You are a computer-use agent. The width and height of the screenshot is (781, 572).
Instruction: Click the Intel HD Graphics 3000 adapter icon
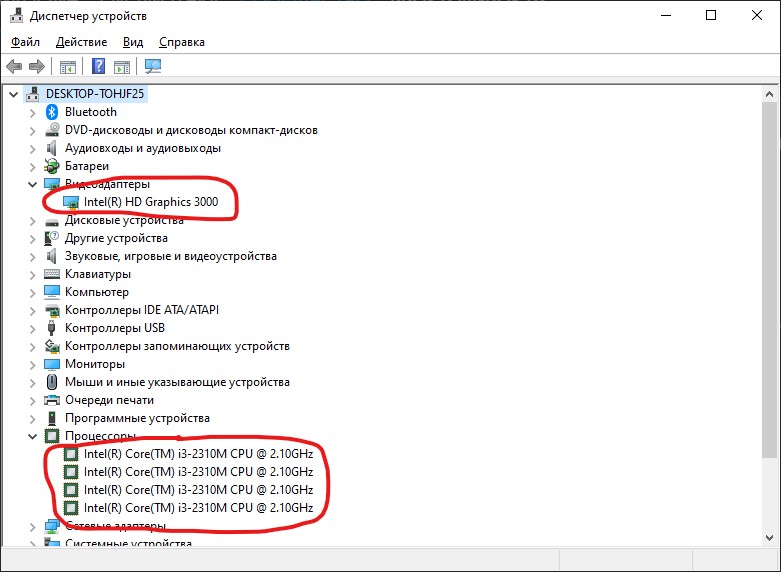coord(71,202)
